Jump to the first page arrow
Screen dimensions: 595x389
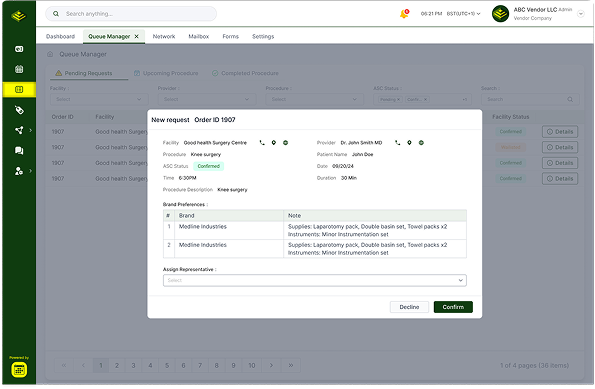click(x=64, y=365)
